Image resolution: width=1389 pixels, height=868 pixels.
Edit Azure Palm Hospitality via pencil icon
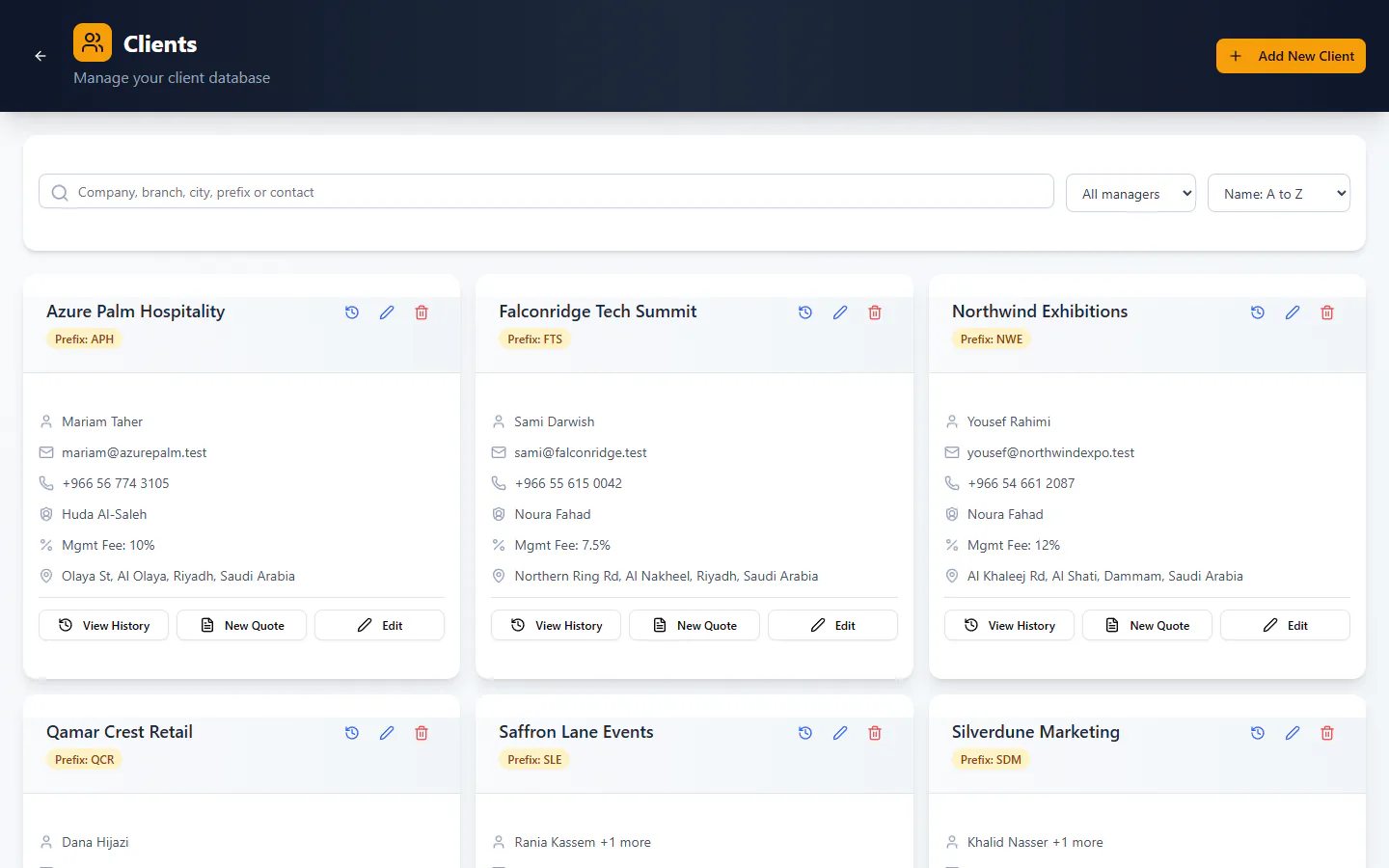387,312
